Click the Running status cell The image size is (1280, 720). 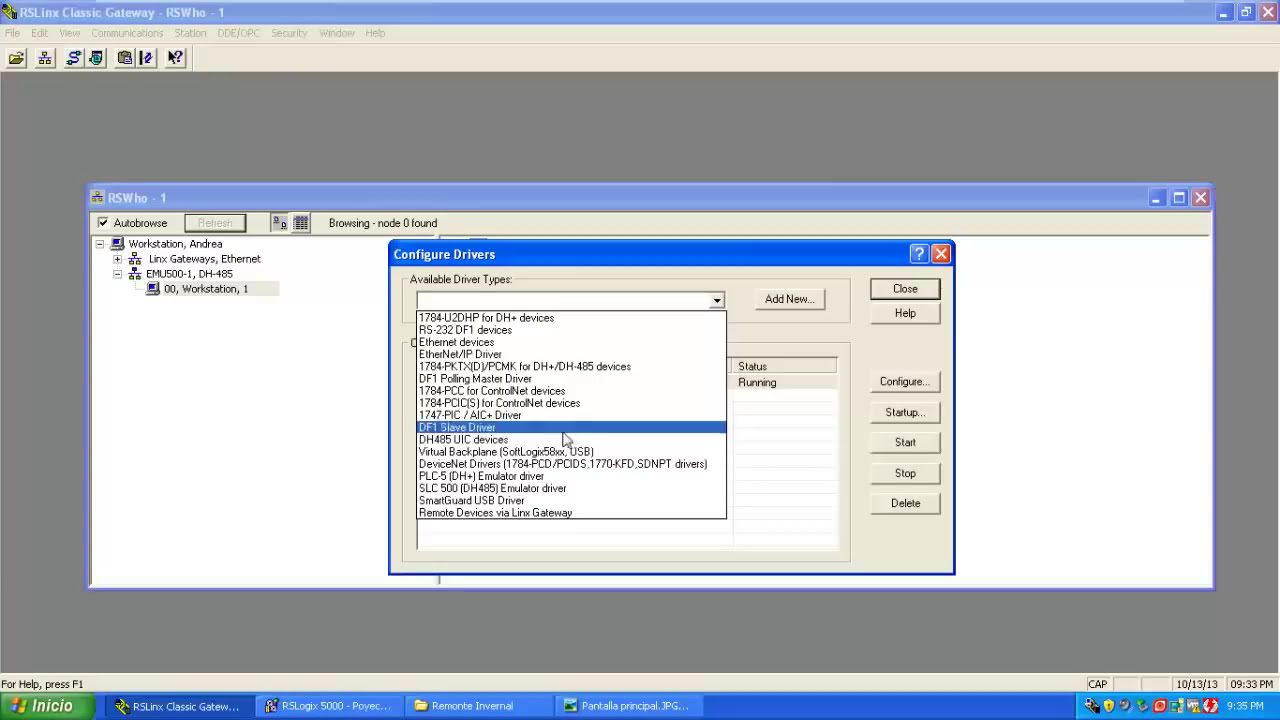pyautogui.click(x=785, y=383)
